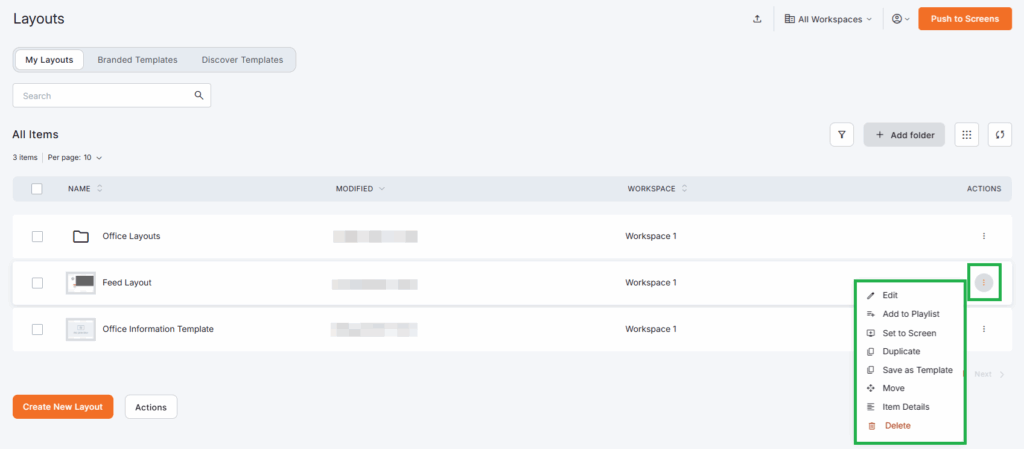Expand the All Workspaces dropdown

coord(828,19)
